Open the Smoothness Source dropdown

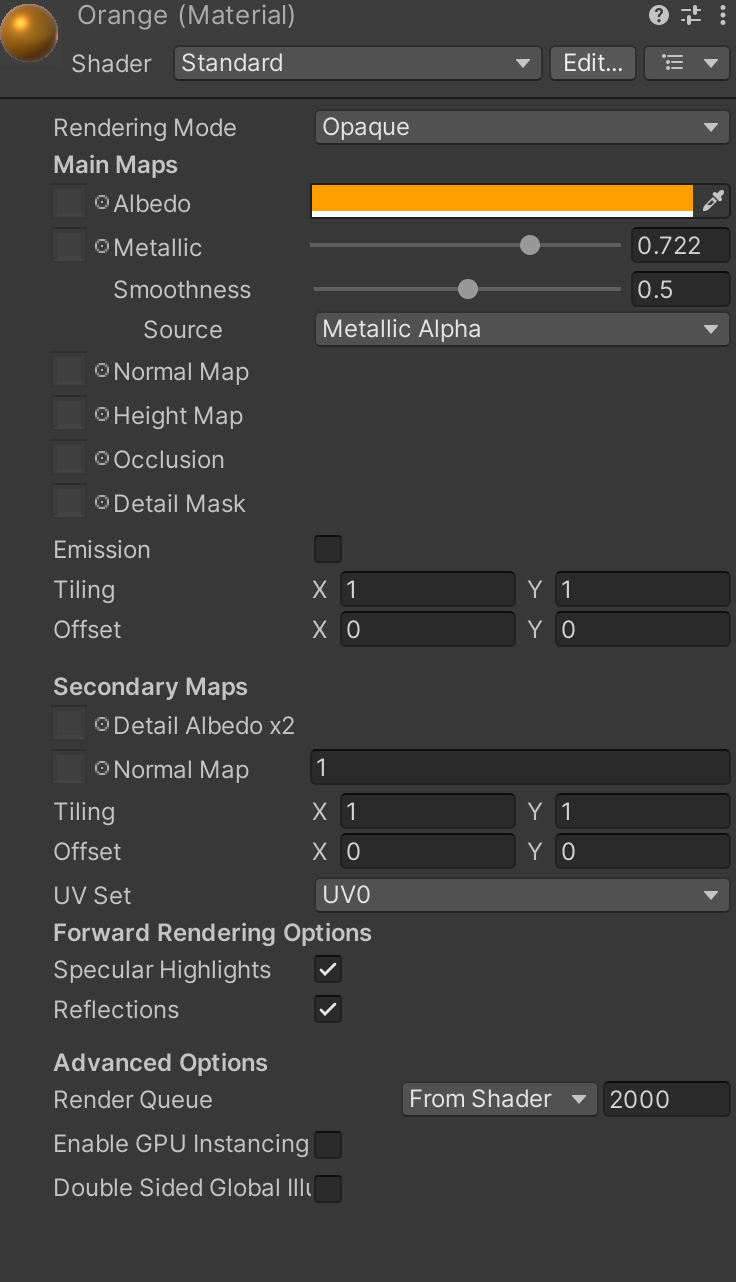(x=521, y=329)
